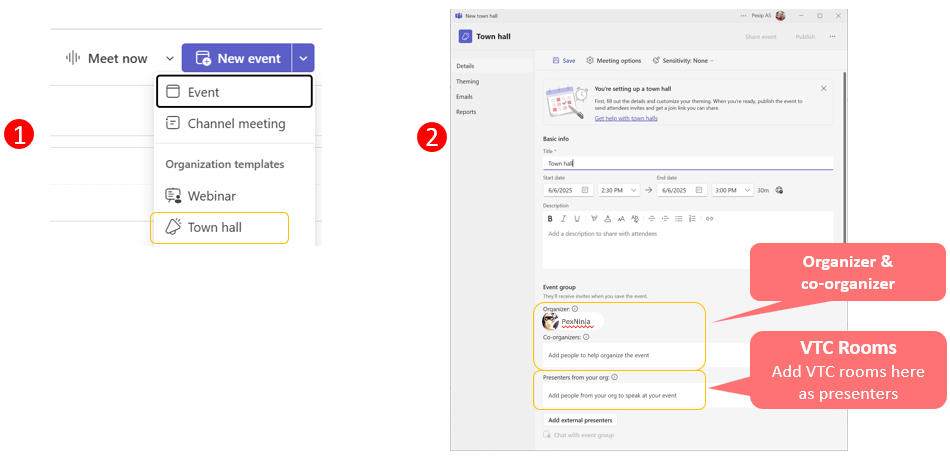Apply Italic formatting in the description toolbar

(x=563, y=218)
